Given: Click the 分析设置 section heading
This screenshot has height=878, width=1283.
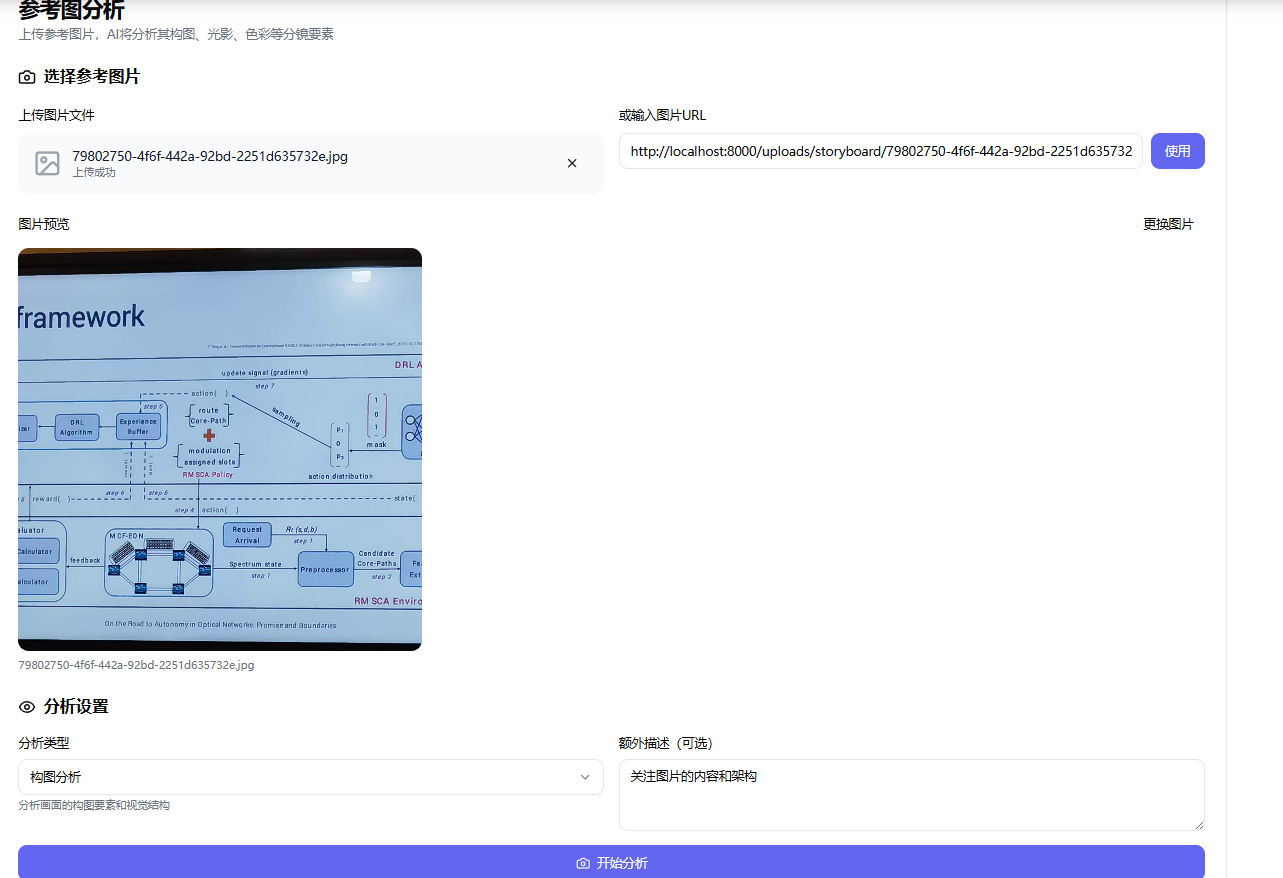Looking at the screenshot, I should pyautogui.click(x=76, y=707).
